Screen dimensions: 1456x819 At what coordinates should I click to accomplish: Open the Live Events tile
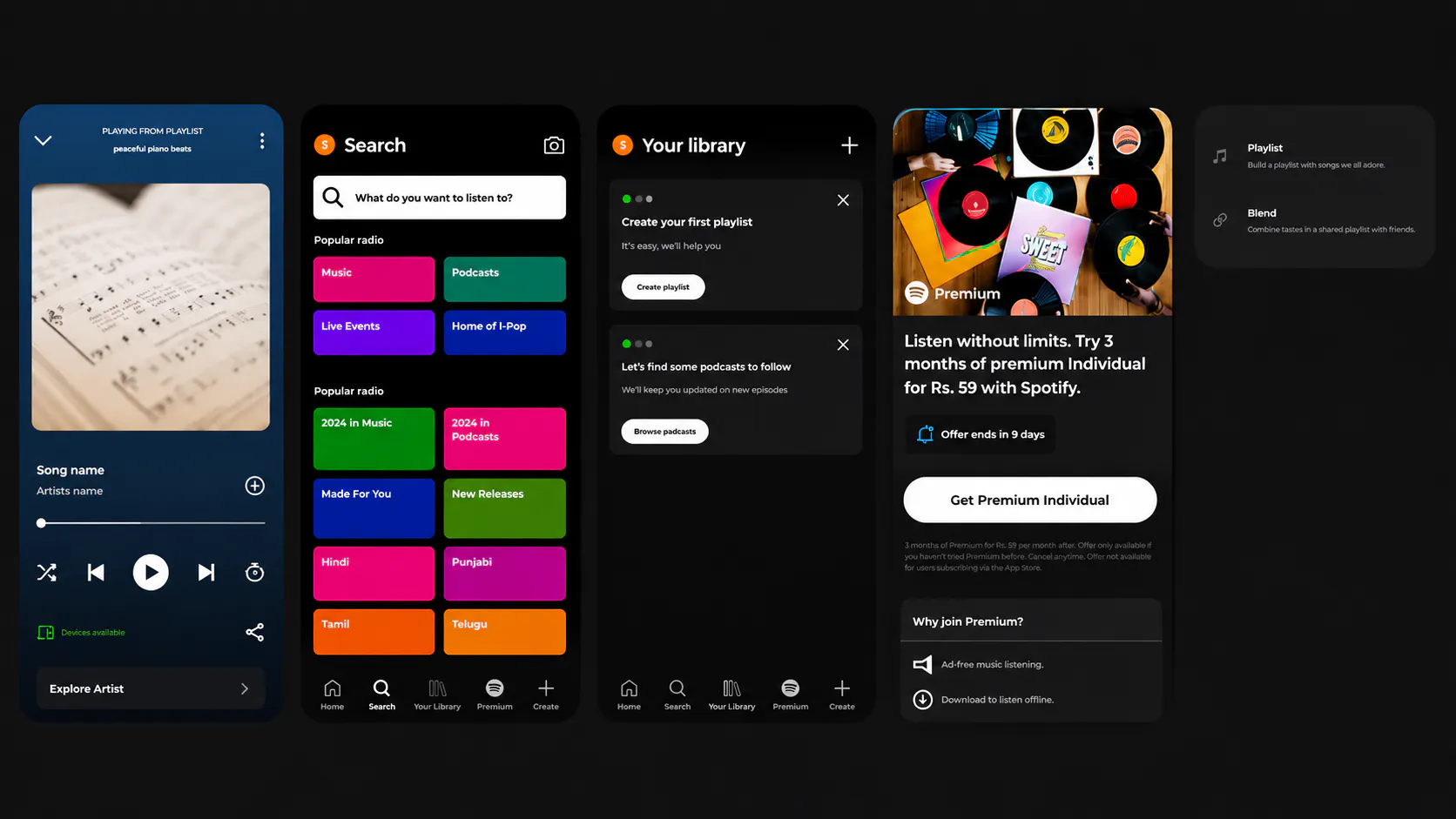point(374,332)
